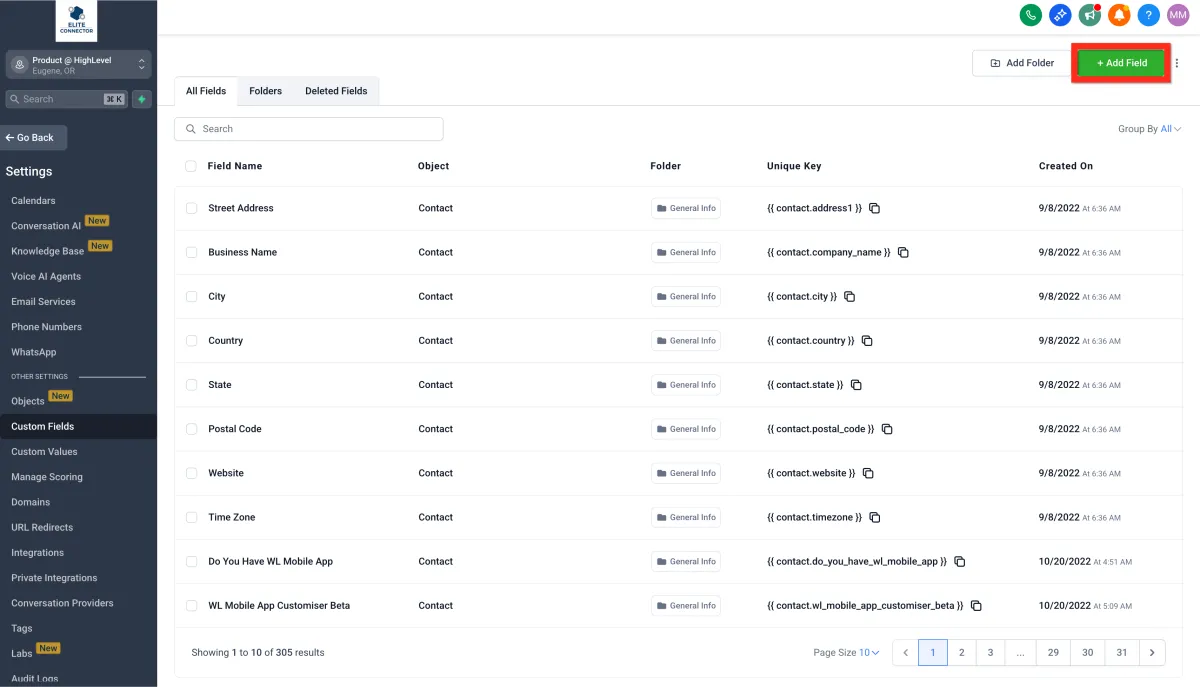
Task: Copy the contact.country unique key
Action: tap(867, 341)
